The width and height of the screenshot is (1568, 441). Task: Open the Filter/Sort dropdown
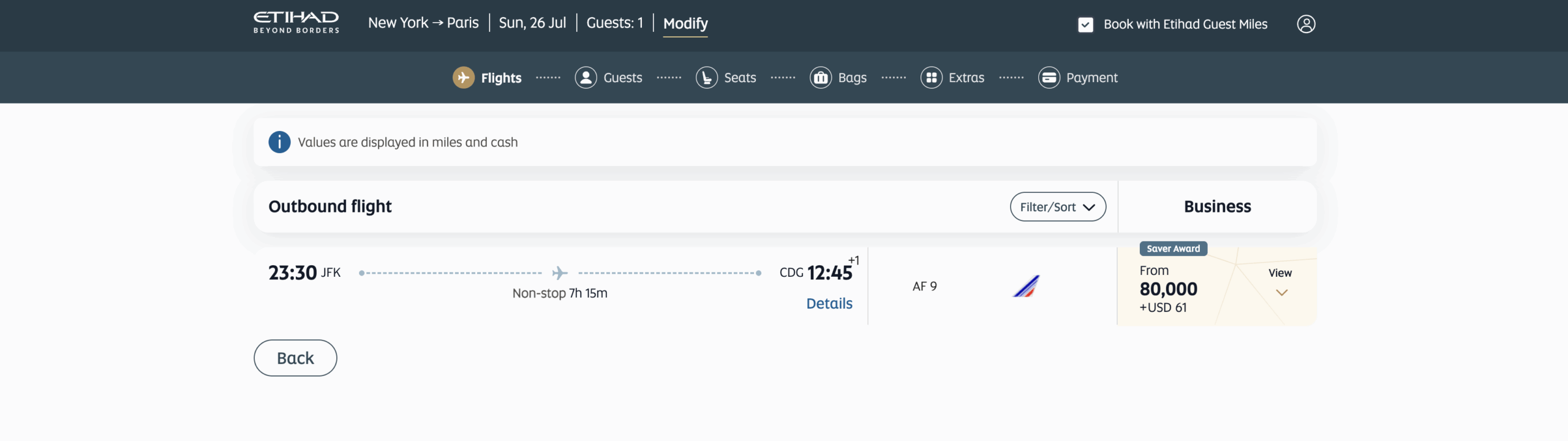pyautogui.click(x=1058, y=207)
